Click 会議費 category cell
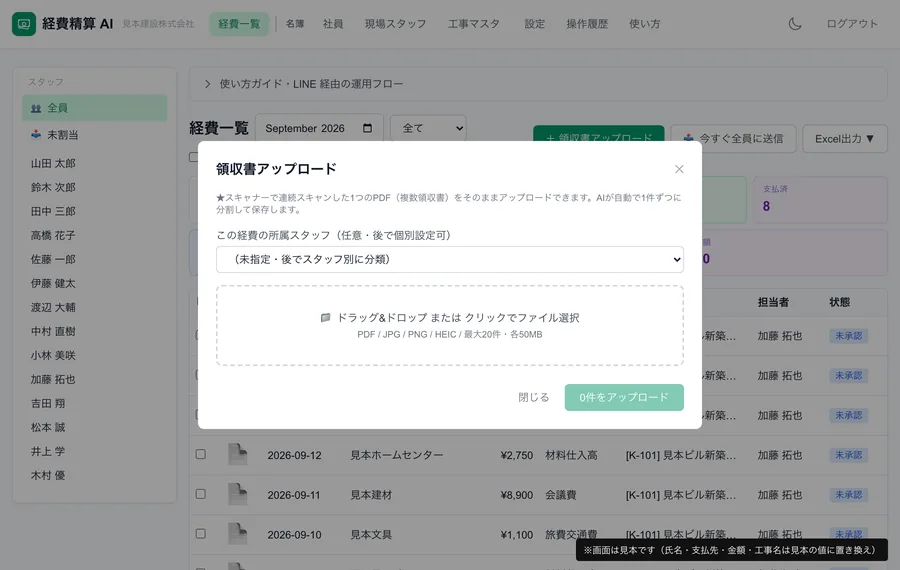Viewport: 900px width, 570px height. tap(561, 495)
